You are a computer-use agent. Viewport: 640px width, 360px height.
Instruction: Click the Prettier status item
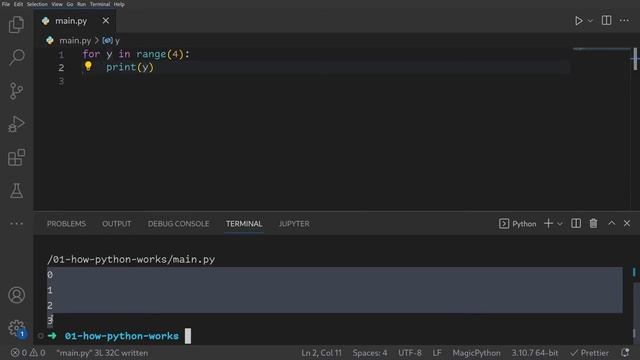tap(589, 353)
